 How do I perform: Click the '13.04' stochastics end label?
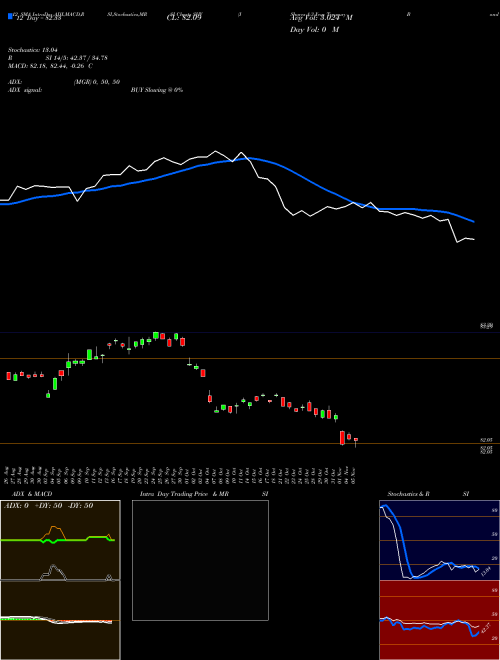tap(485, 572)
